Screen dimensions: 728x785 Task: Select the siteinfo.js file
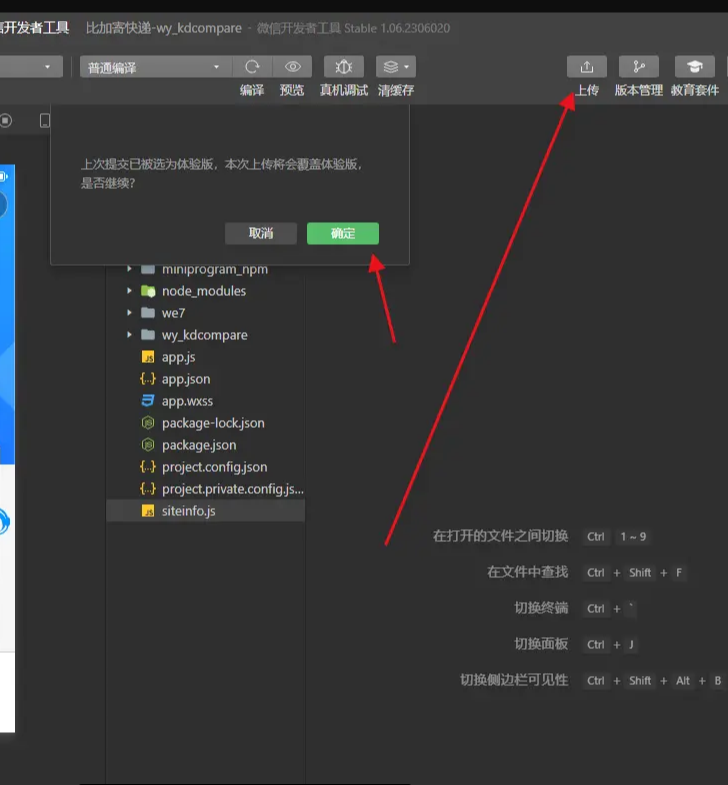[206, 511]
